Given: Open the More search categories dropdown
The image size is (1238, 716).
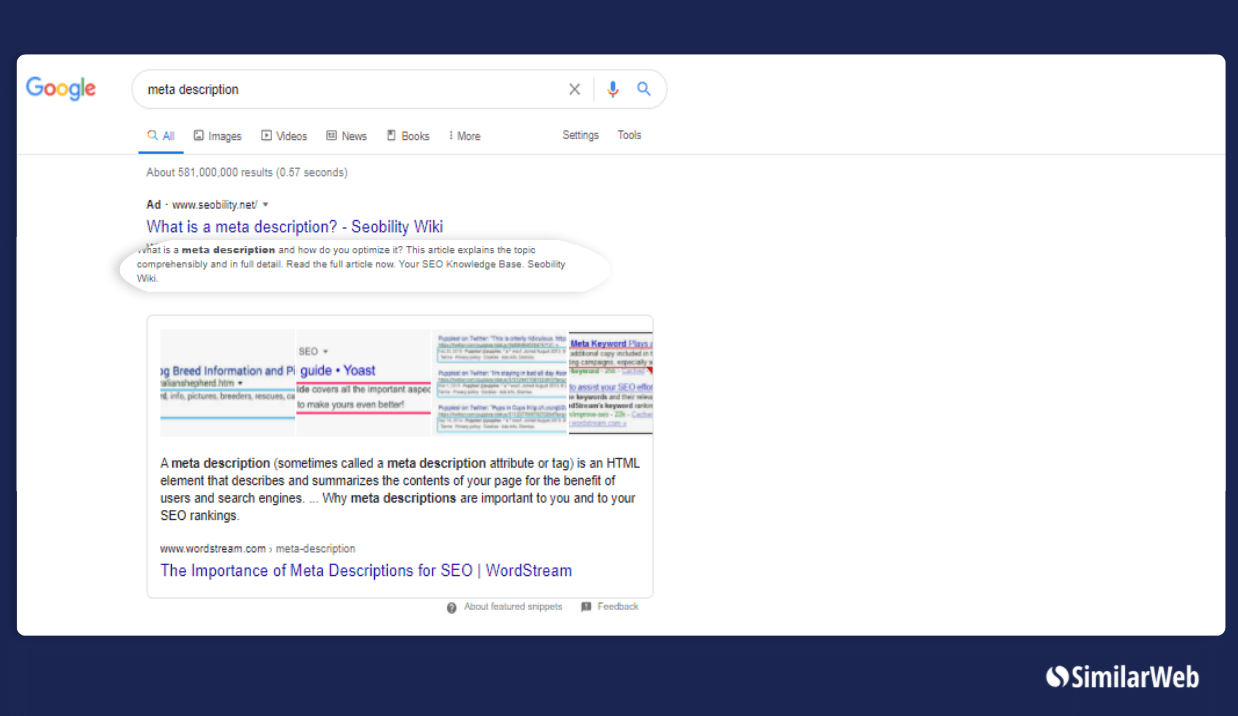Looking at the screenshot, I should point(466,136).
